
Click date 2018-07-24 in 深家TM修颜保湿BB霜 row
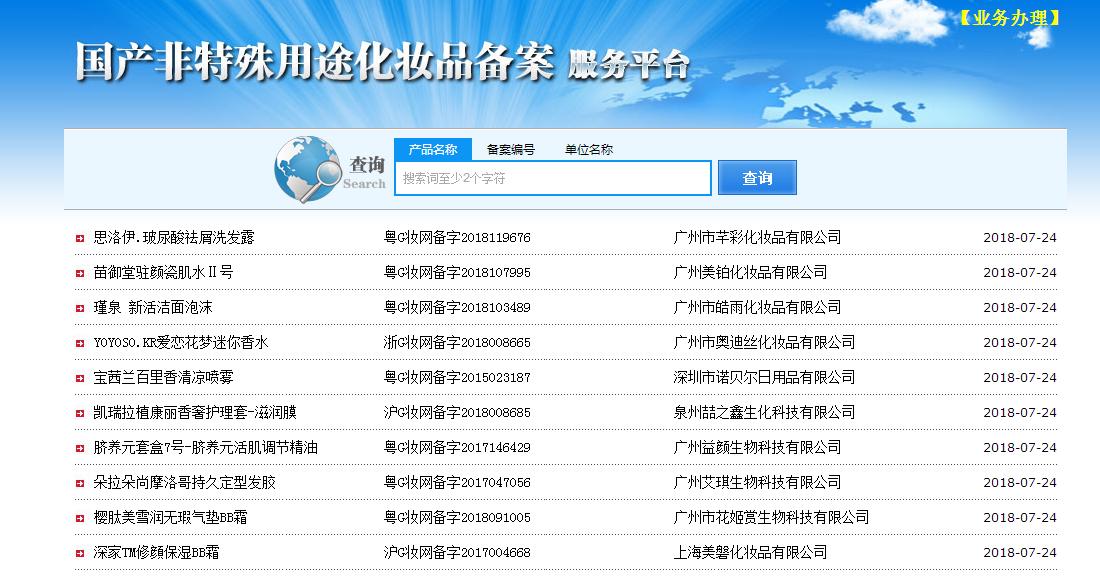[x=1020, y=553]
